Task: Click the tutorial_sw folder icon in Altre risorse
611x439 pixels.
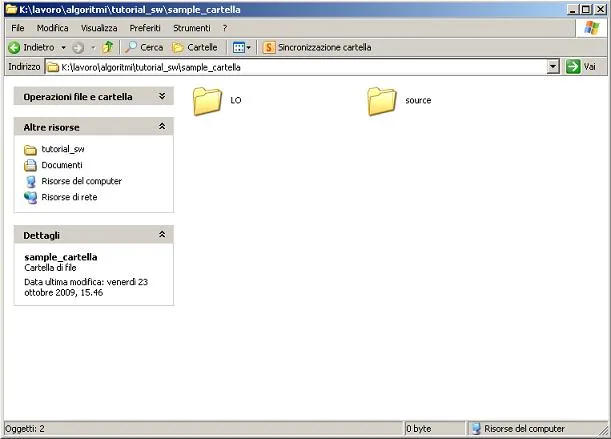Action: coord(30,150)
